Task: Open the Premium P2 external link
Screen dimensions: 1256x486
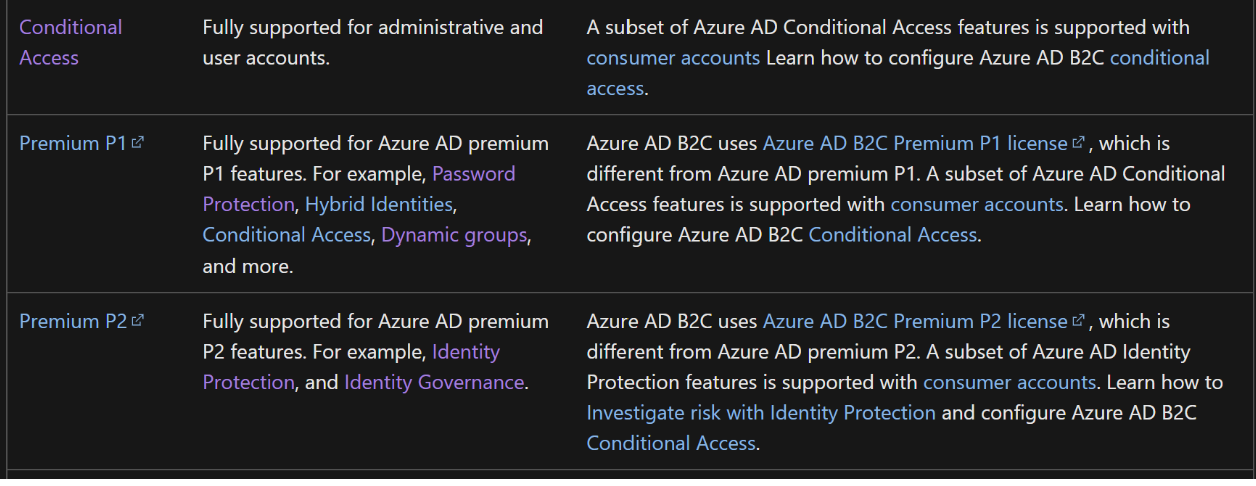Action: [73, 321]
